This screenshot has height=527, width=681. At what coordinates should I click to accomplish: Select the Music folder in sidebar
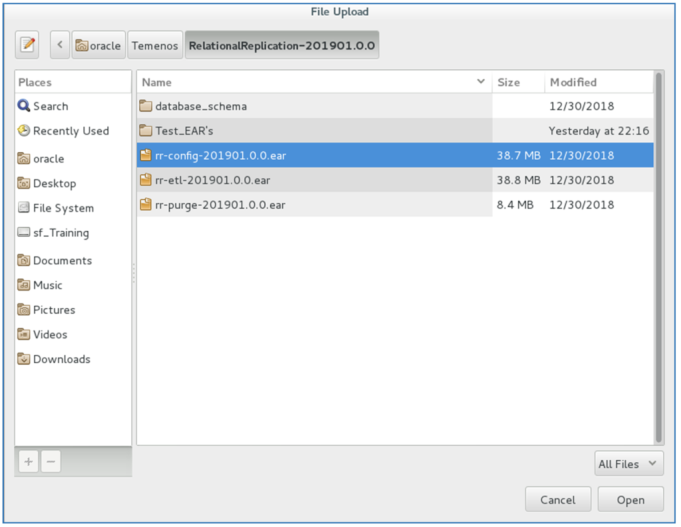tap(46, 285)
